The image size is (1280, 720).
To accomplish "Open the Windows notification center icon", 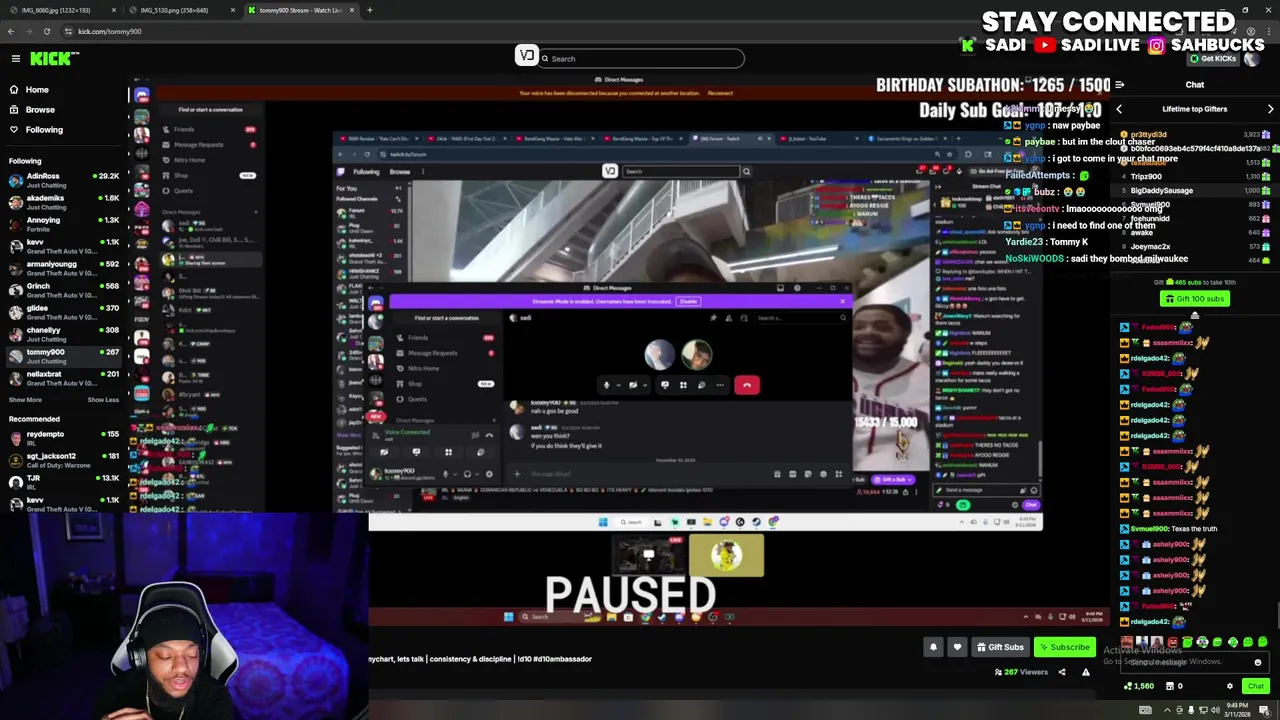I will point(1264,710).
